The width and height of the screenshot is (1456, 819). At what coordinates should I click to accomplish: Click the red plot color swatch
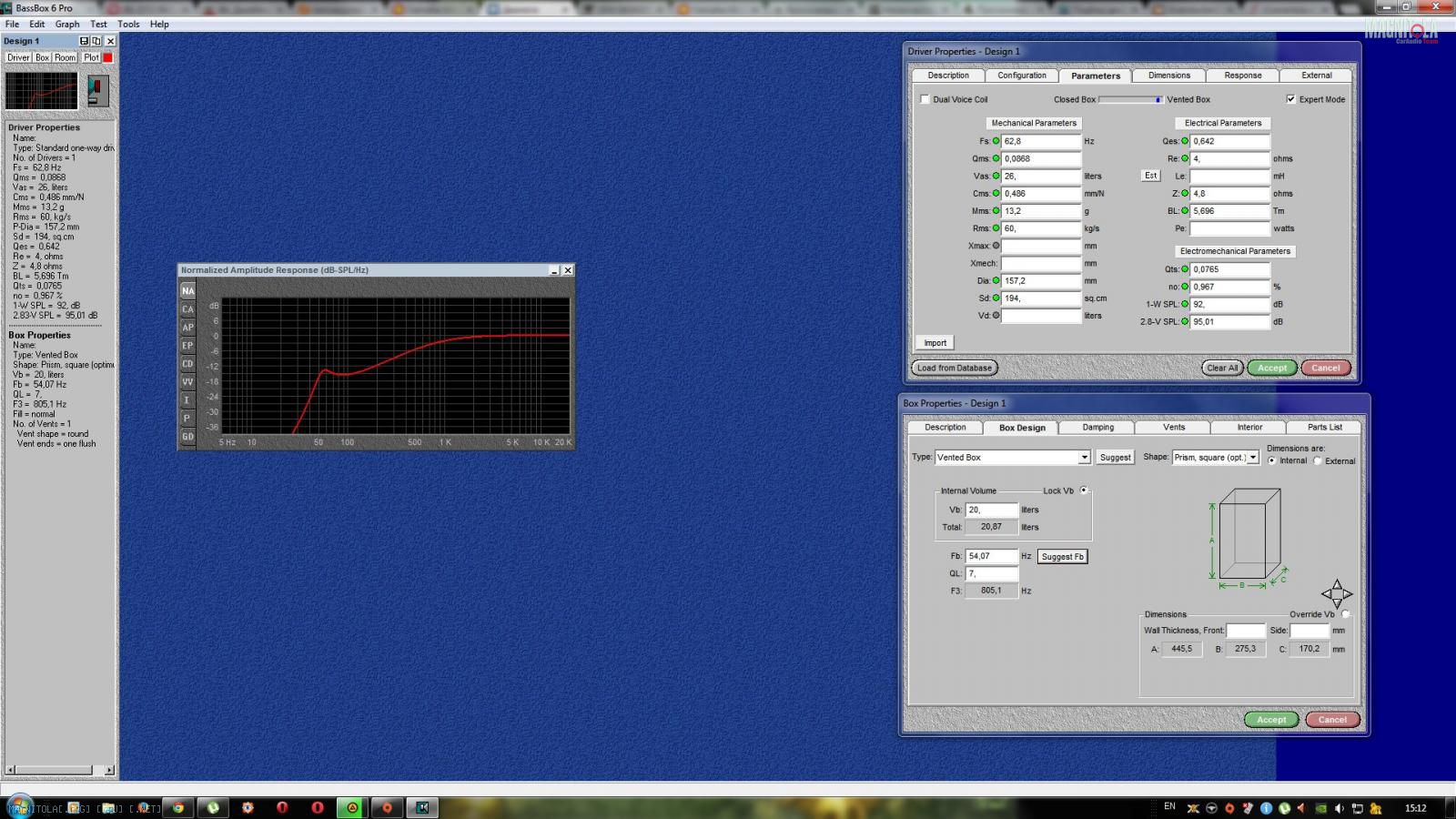pos(107,57)
